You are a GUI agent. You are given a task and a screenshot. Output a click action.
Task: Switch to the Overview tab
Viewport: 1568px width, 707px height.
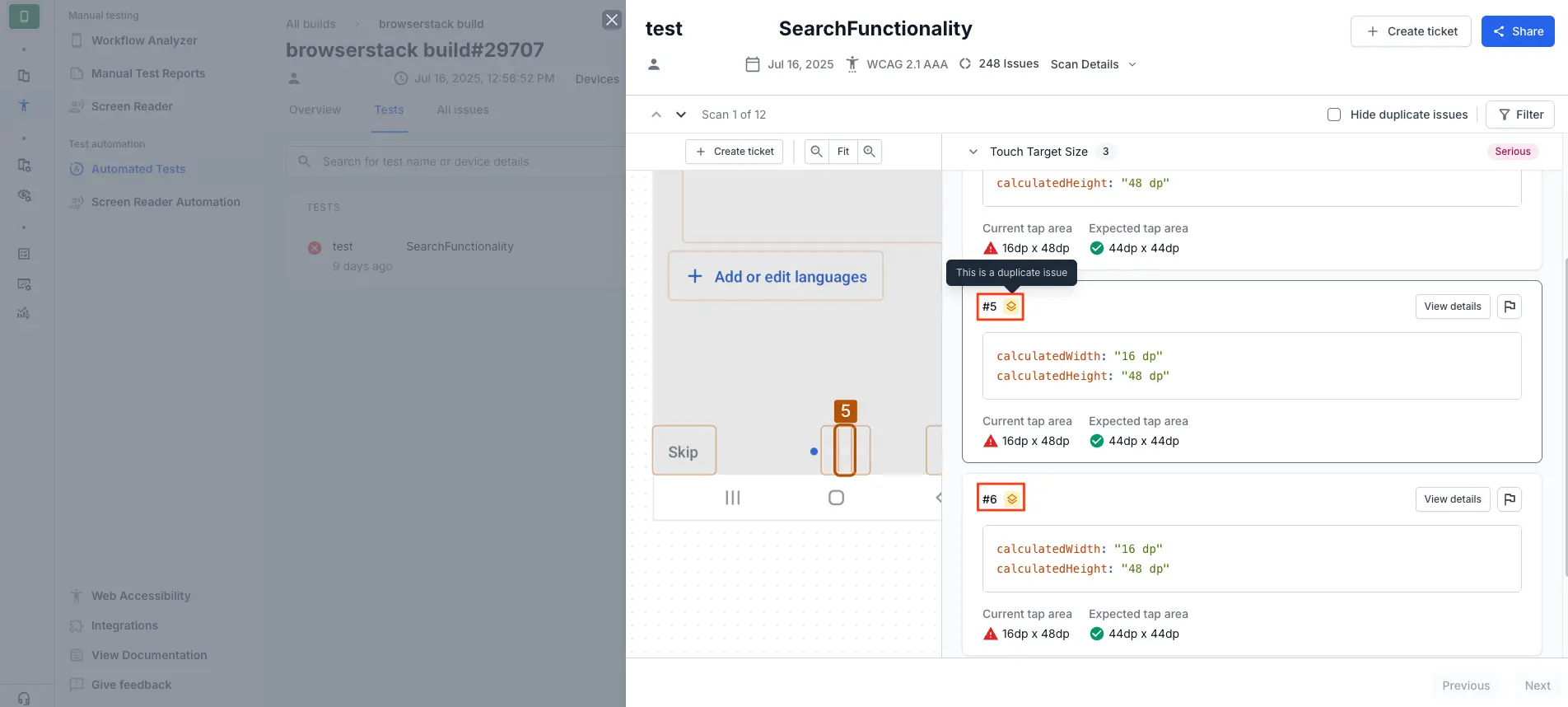coord(315,110)
